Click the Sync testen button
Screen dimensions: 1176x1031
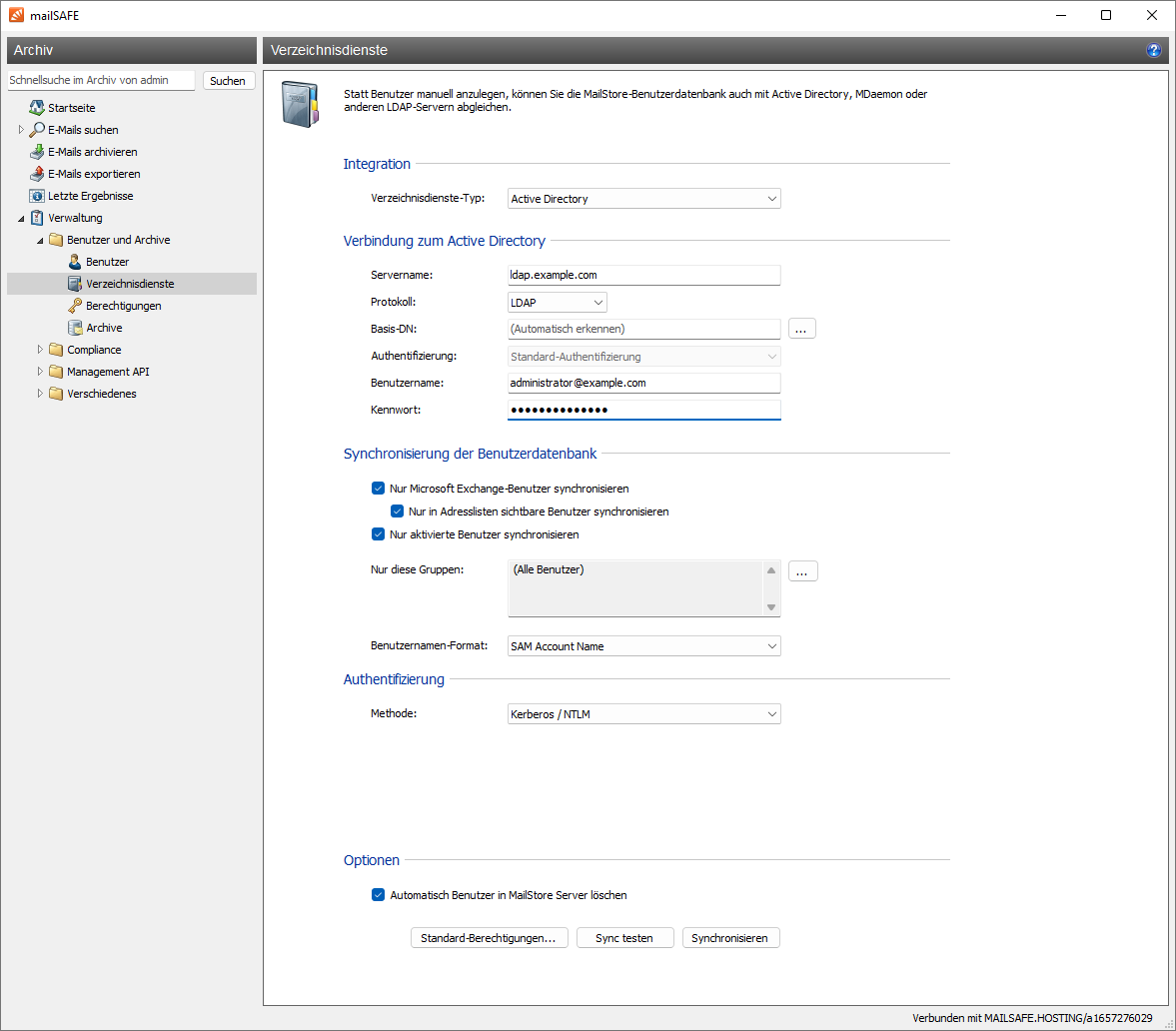click(624, 938)
